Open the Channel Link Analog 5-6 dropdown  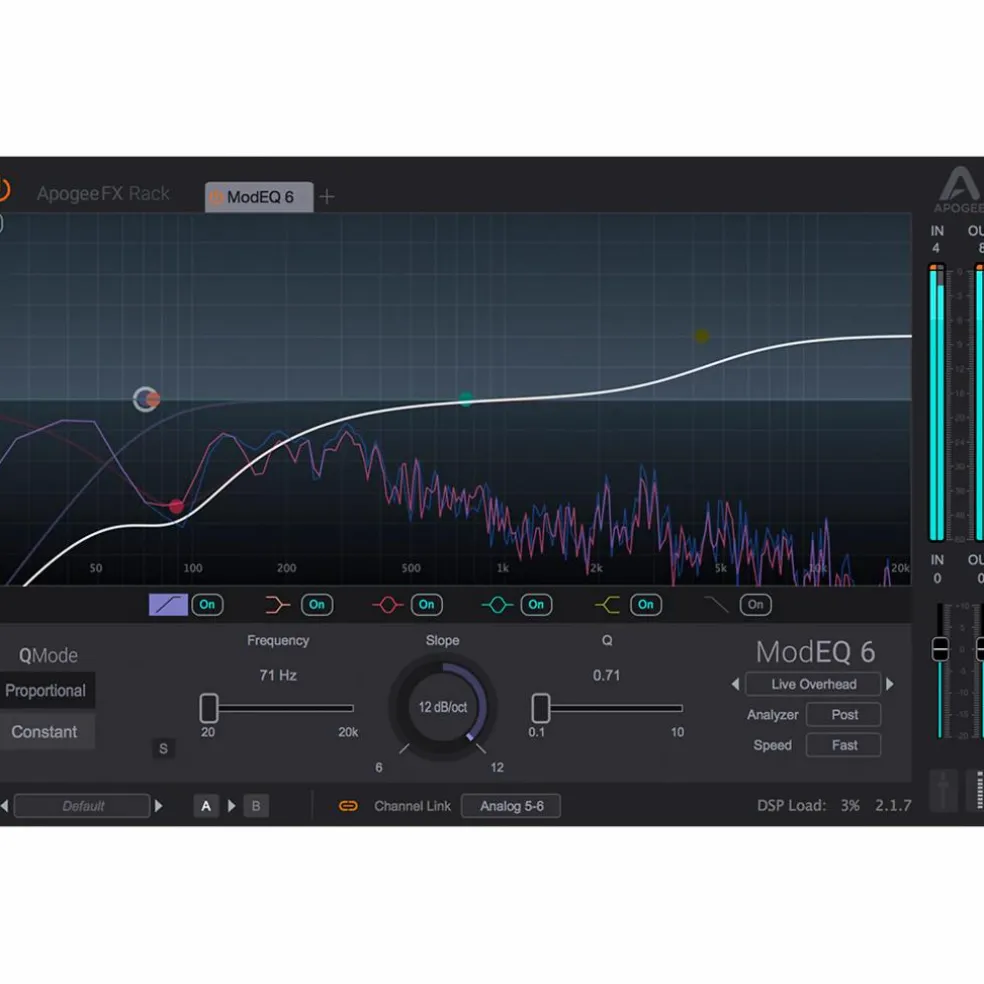(x=511, y=806)
